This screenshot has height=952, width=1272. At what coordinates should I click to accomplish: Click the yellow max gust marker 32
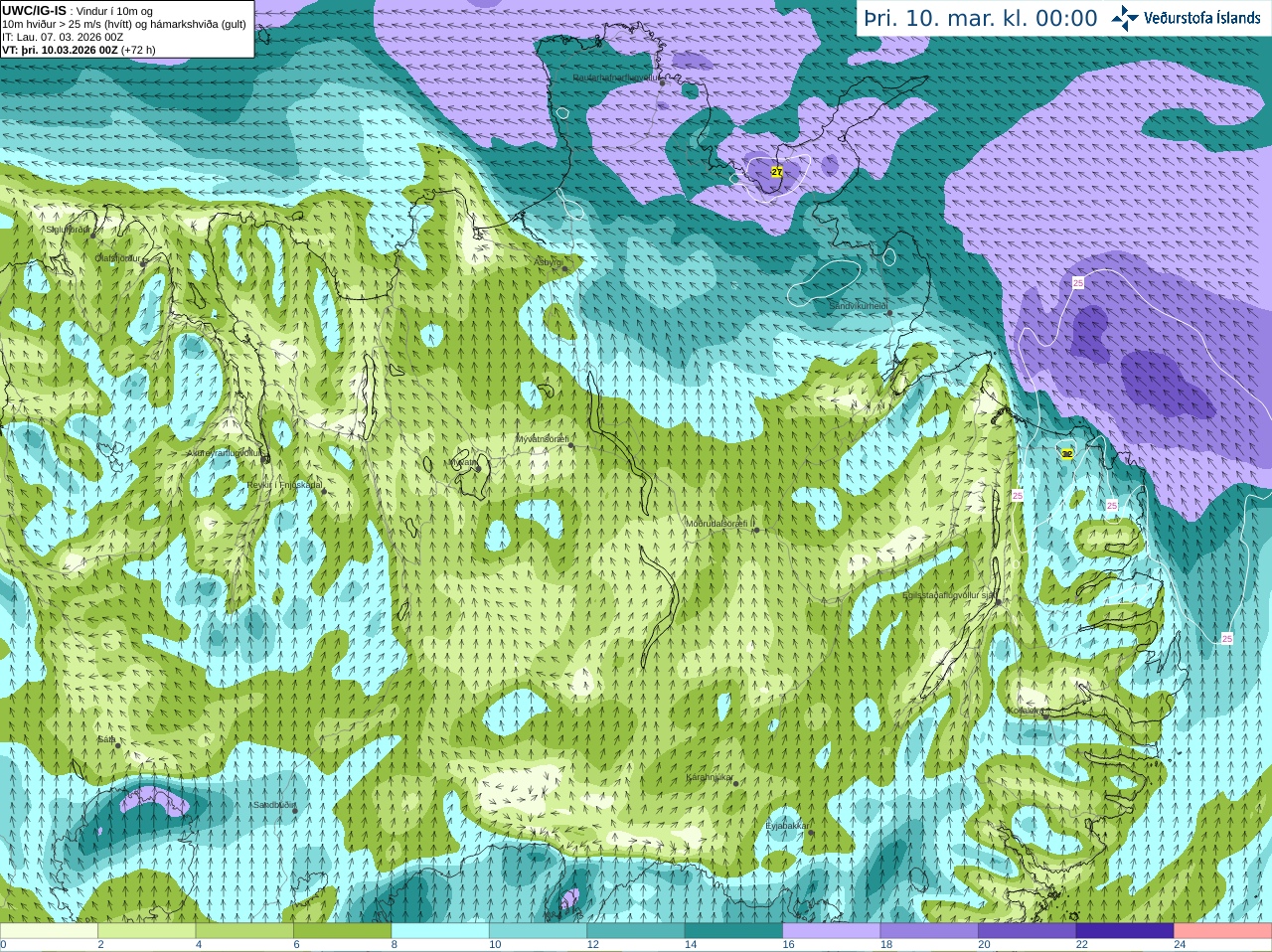1067,453
